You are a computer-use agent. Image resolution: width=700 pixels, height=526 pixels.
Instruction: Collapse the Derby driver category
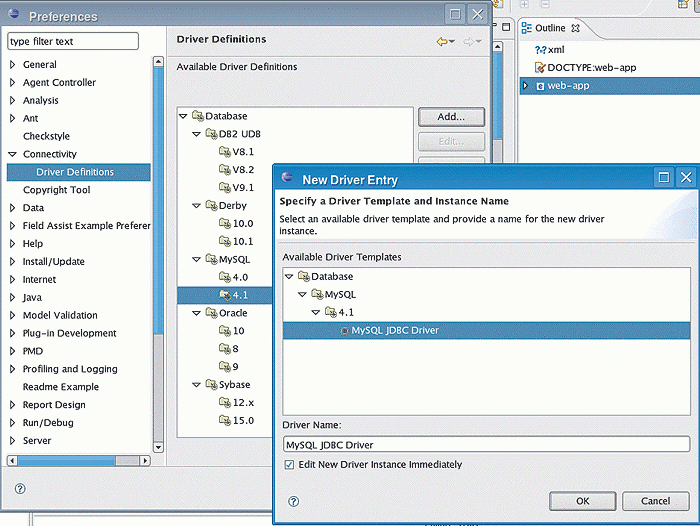[197, 205]
